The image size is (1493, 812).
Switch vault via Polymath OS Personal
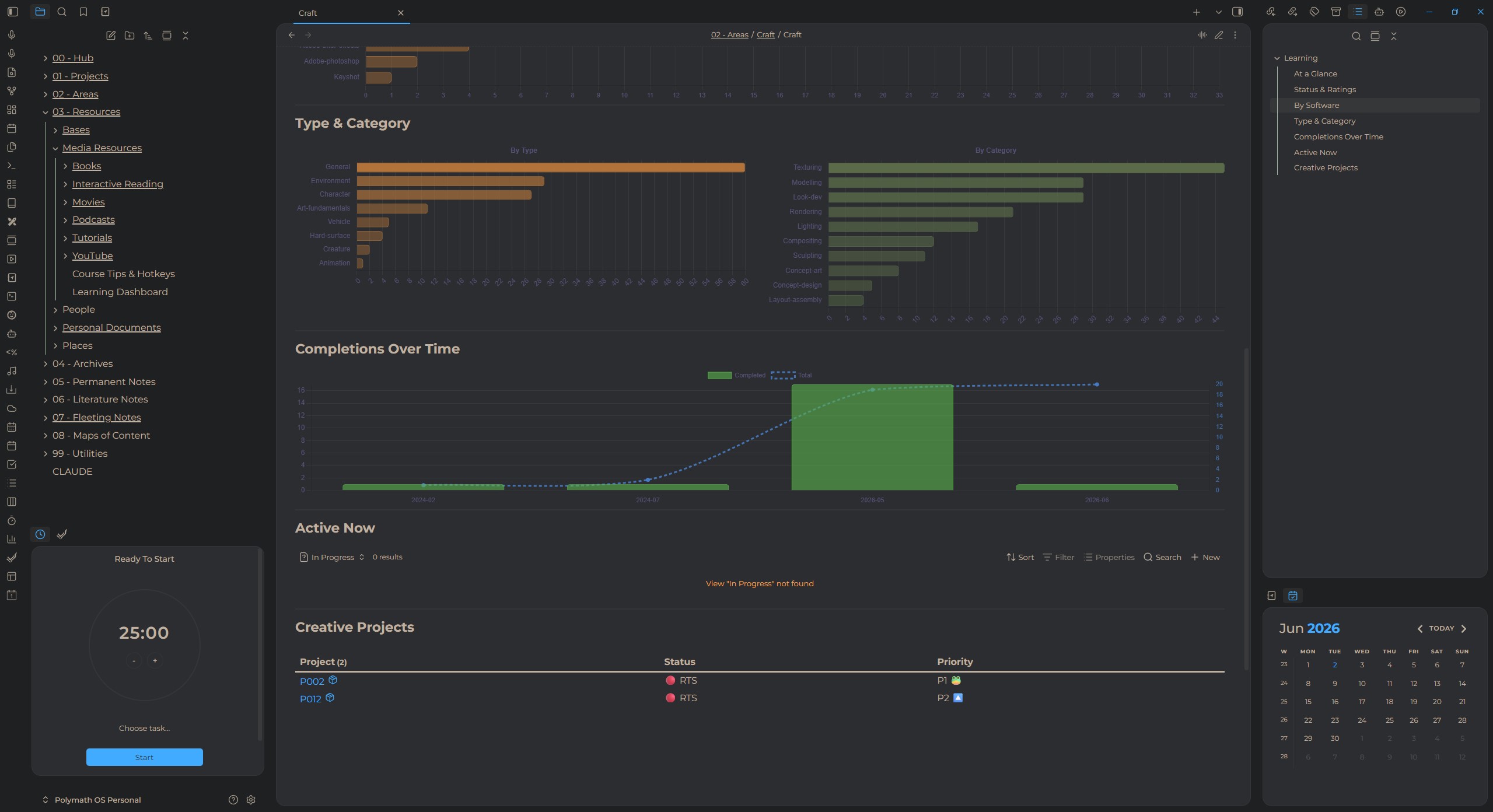point(92,800)
